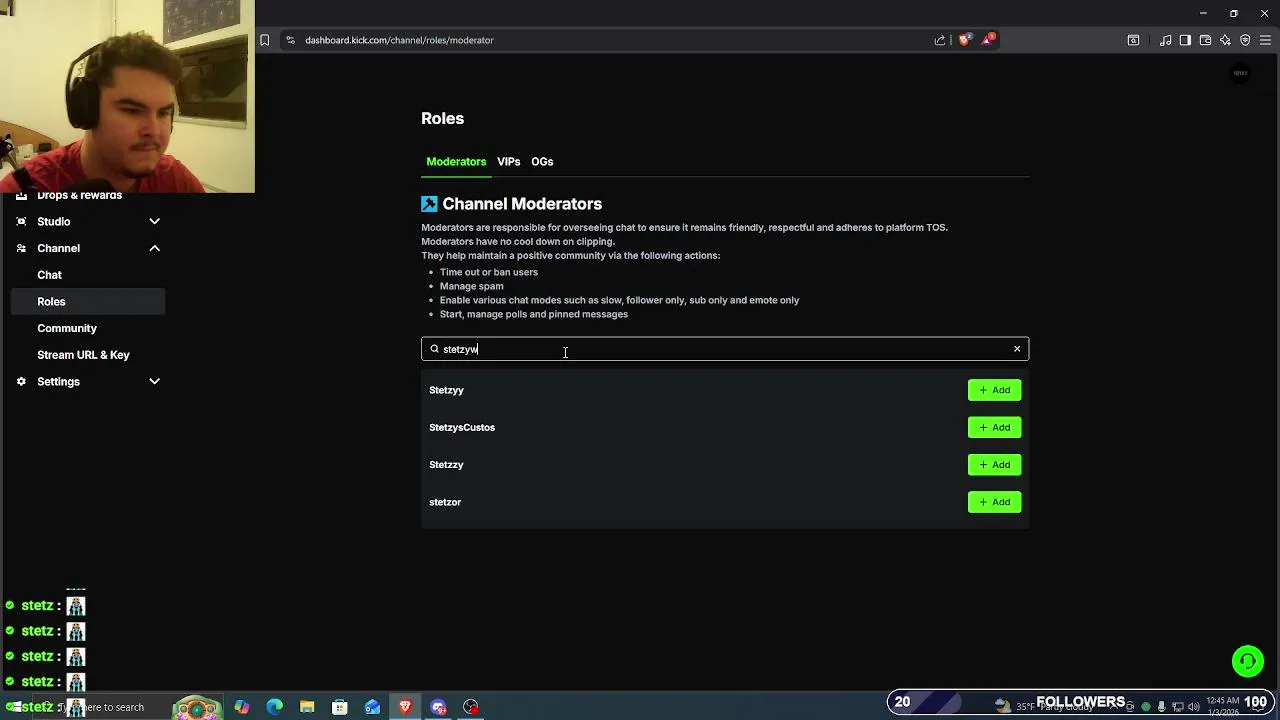Add Stetzzy as moderator

click(x=994, y=465)
